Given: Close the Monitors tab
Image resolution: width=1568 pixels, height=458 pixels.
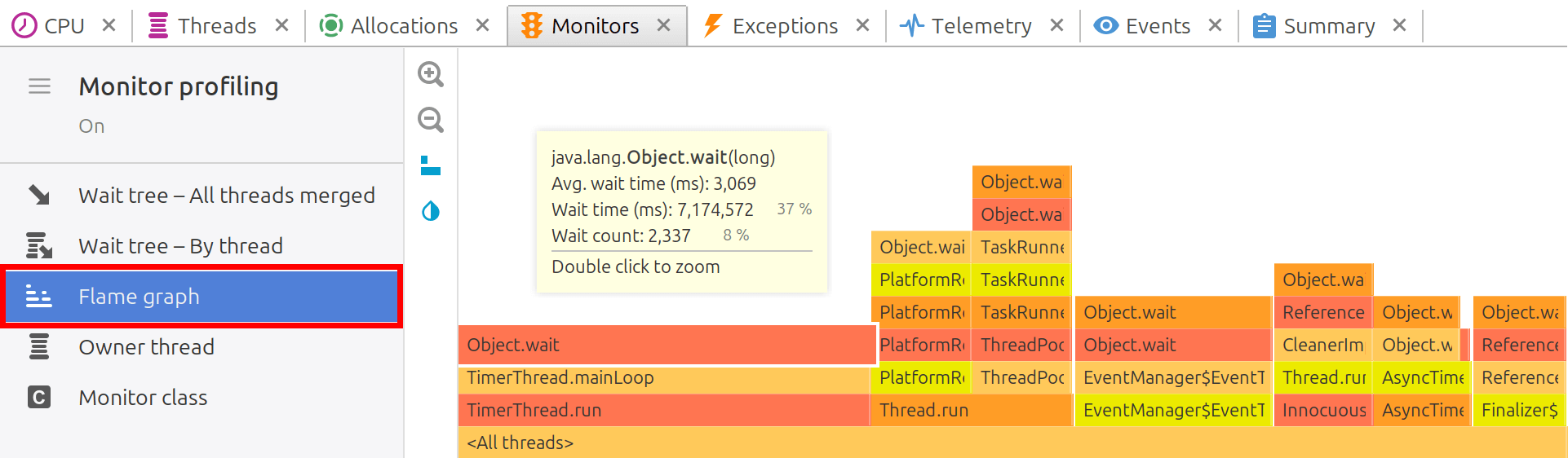Looking at the screenshot, I should [664, 25].
